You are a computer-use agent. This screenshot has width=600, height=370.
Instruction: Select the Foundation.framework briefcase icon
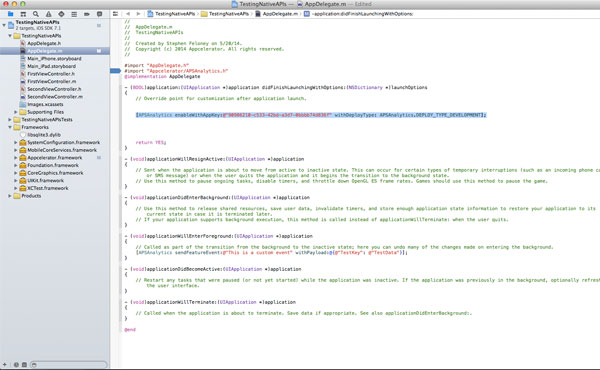click(x=23, y=165)
